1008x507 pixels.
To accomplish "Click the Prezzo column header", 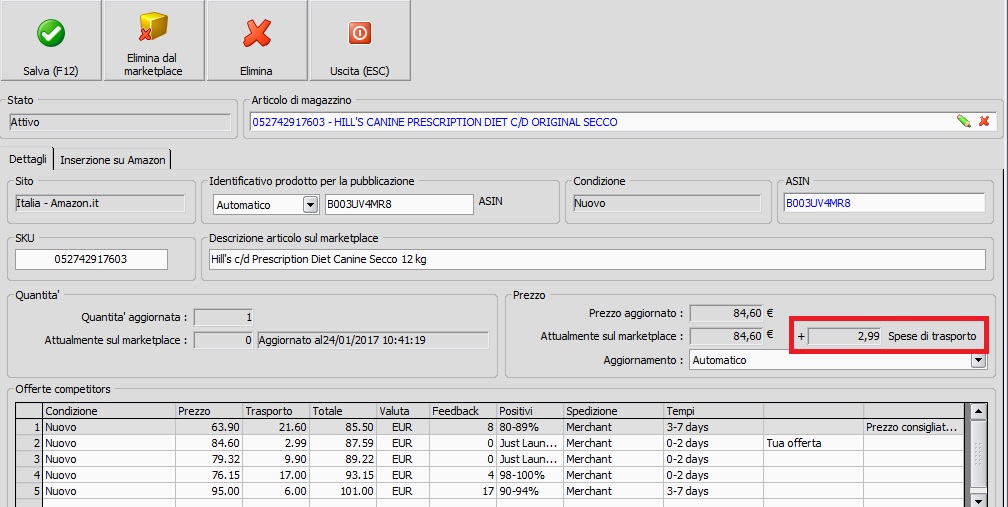I will point(208,410).
